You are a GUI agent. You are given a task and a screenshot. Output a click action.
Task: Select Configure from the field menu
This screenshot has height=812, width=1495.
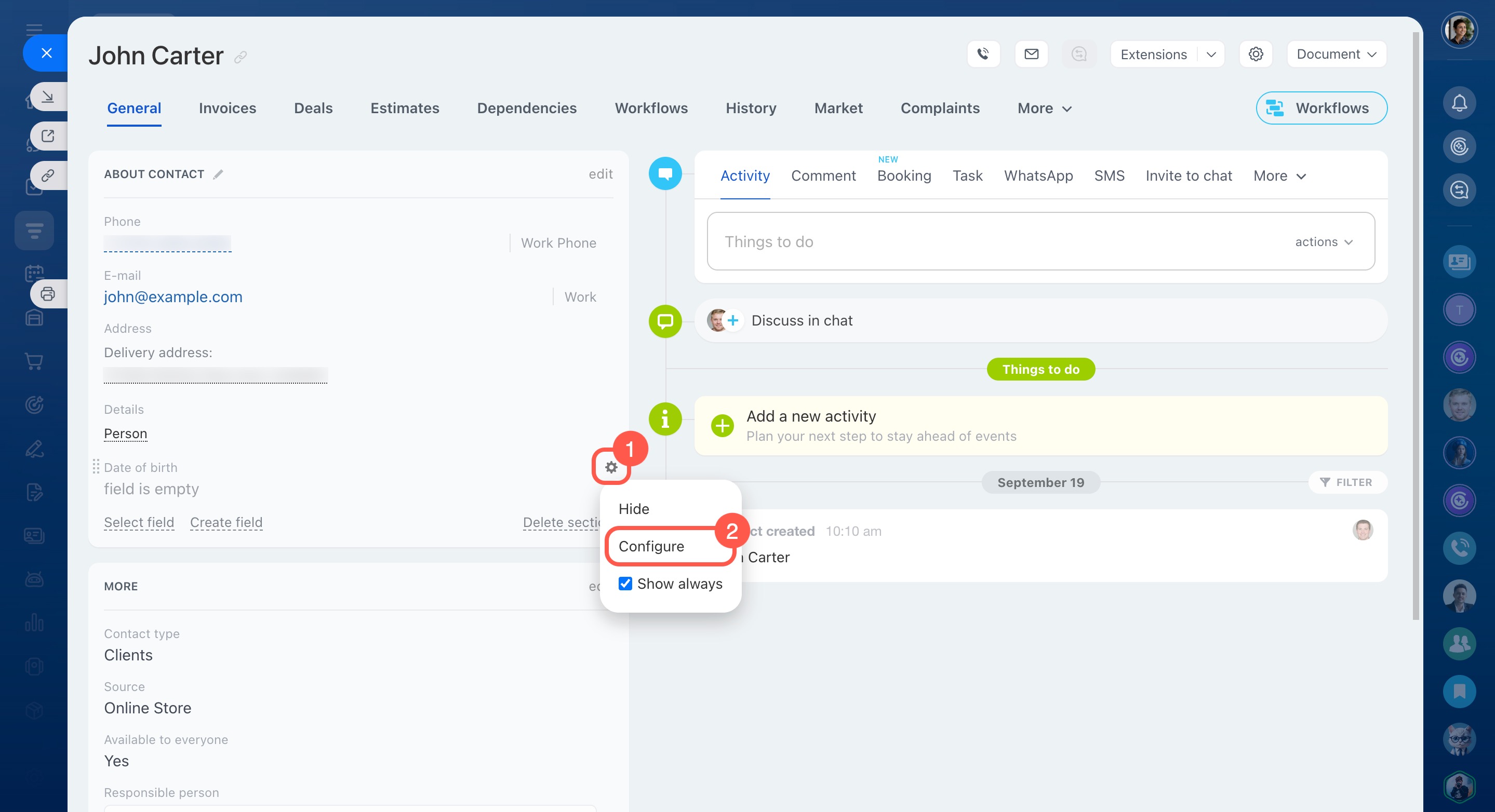[651, 546]
